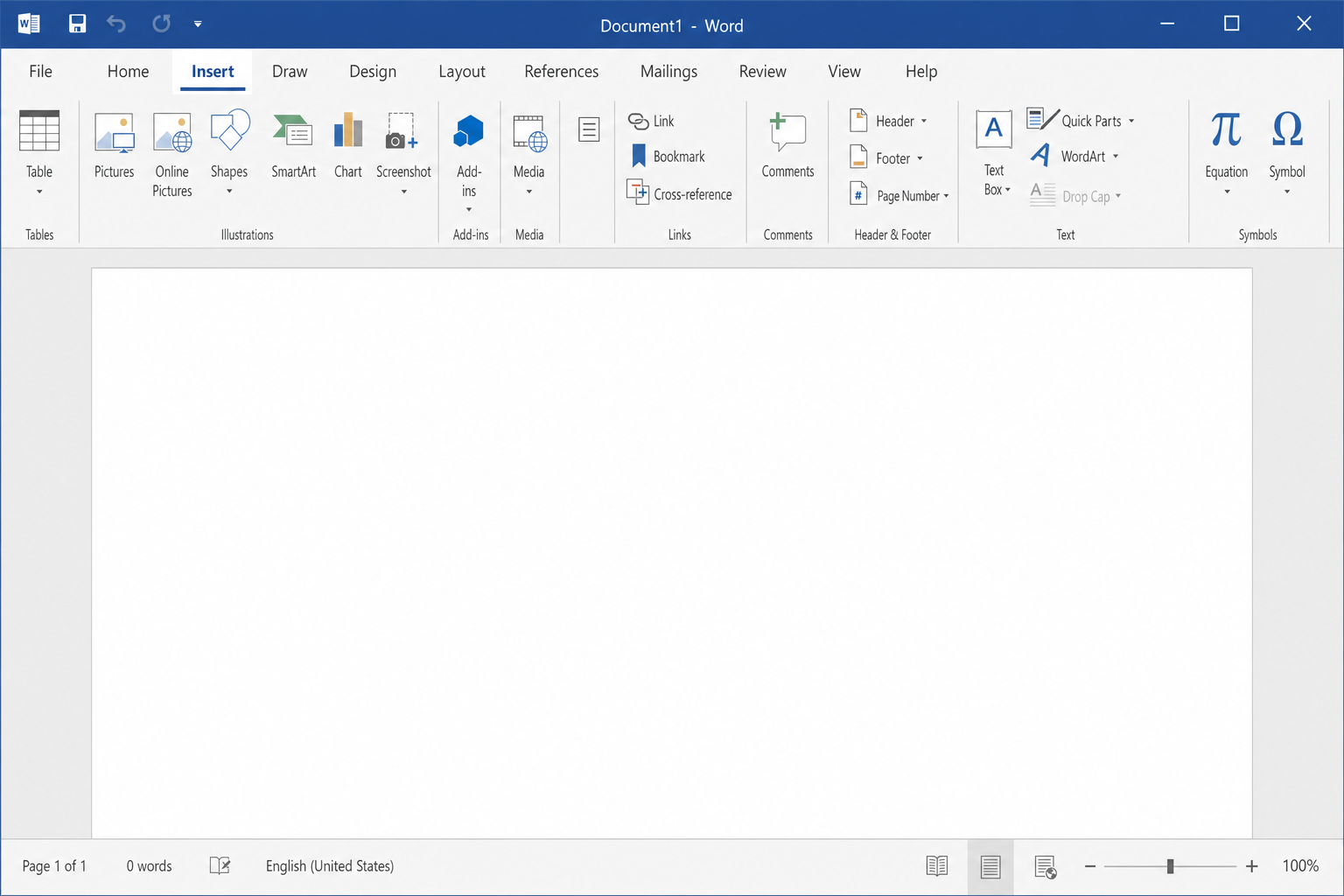The width and height of the screenshot is (1344, 896).
Task: Click English (United States) language indicator
Action: coord(330,866)
